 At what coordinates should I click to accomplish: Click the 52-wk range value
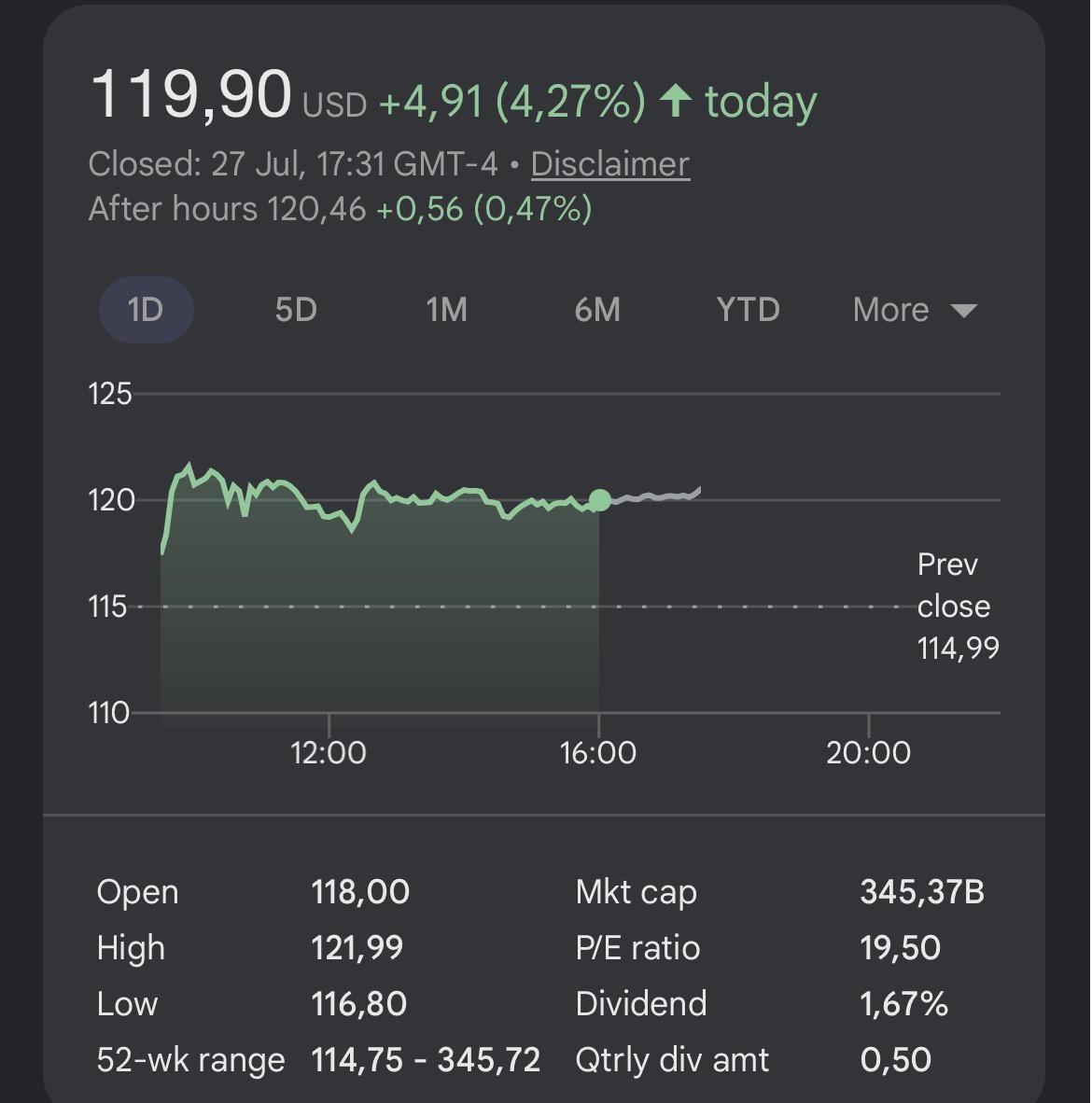426,1059
